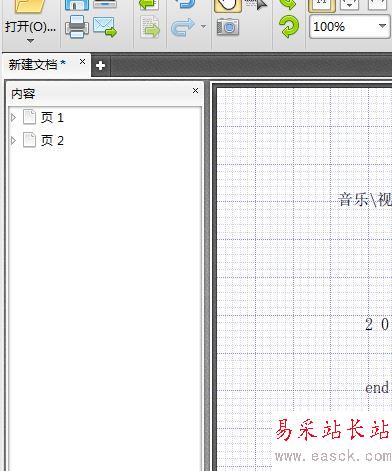Viewport: 392px width, 471px height.
Task: Add a new tab with plus button
Action: (x=101, y=66)
